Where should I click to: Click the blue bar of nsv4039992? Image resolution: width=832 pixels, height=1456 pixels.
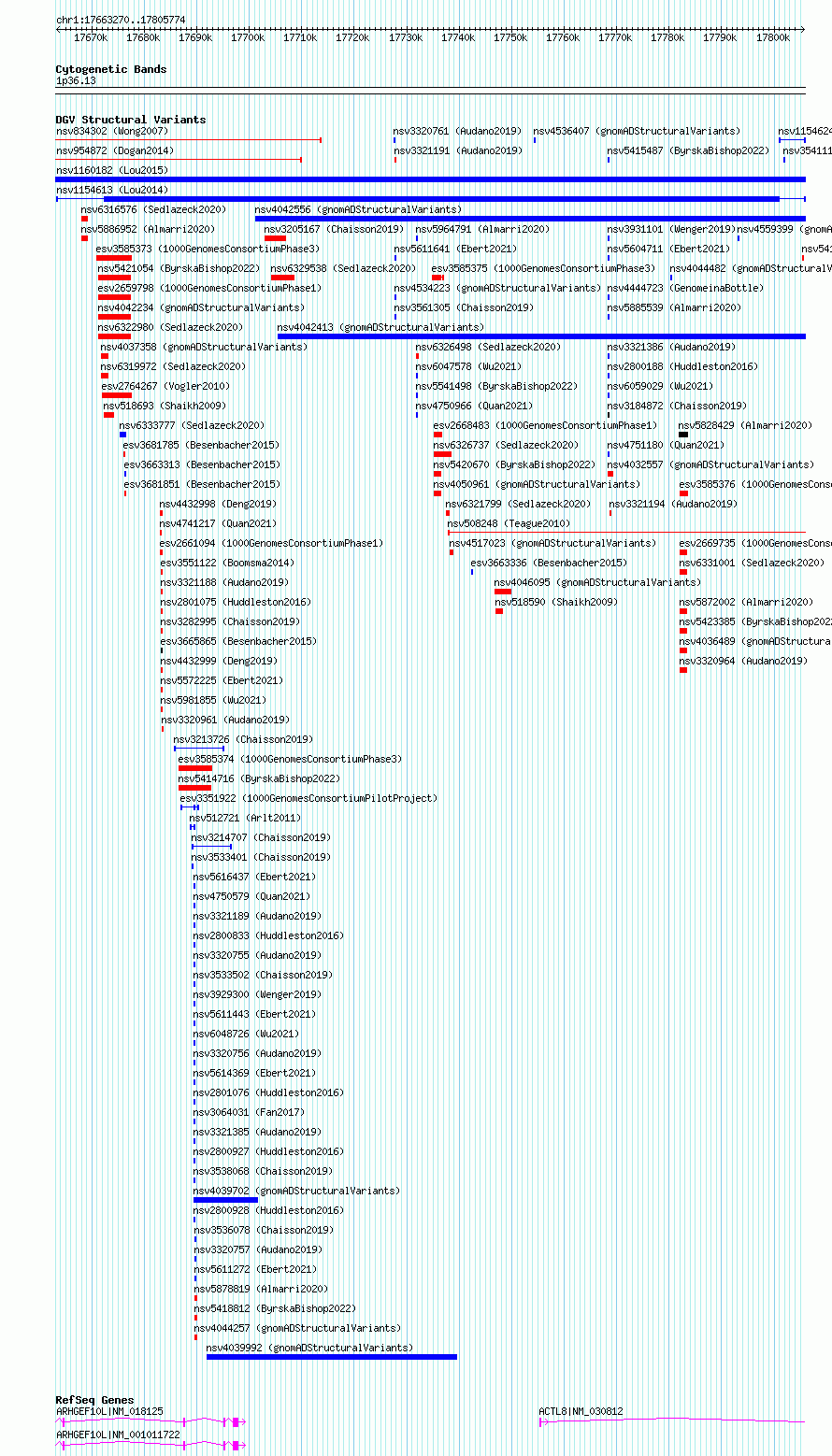point(332,1357)
